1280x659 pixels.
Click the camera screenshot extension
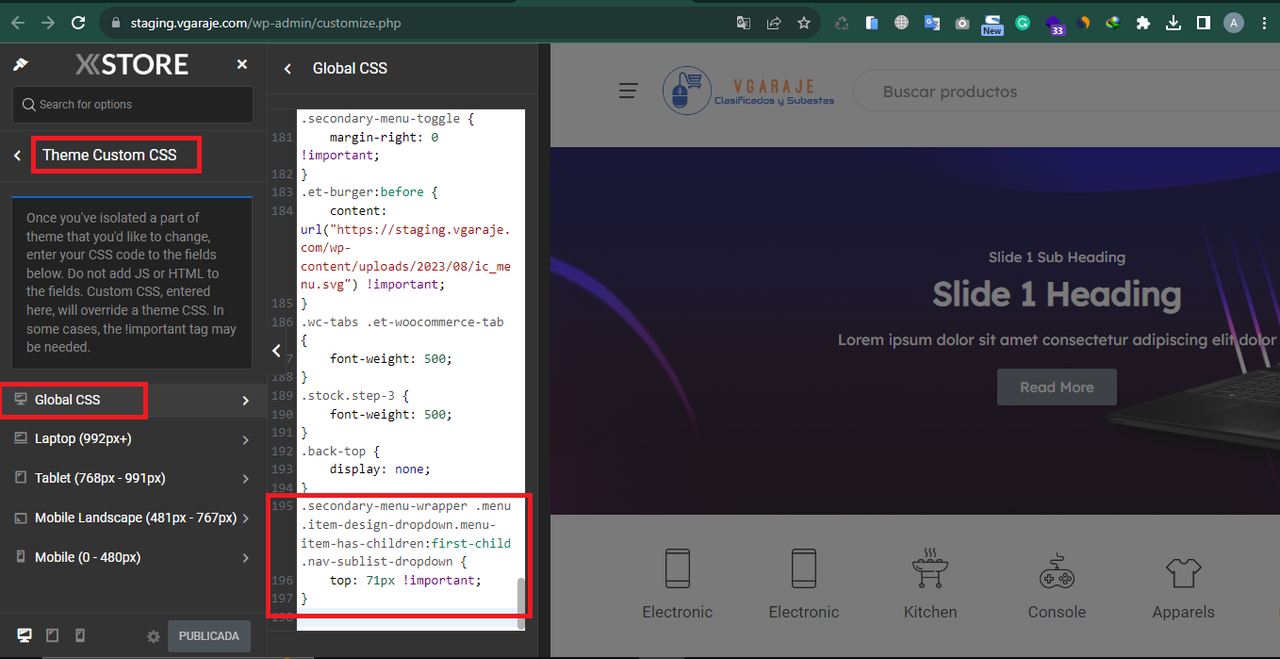pyautogui.click(x=962, y=23)
